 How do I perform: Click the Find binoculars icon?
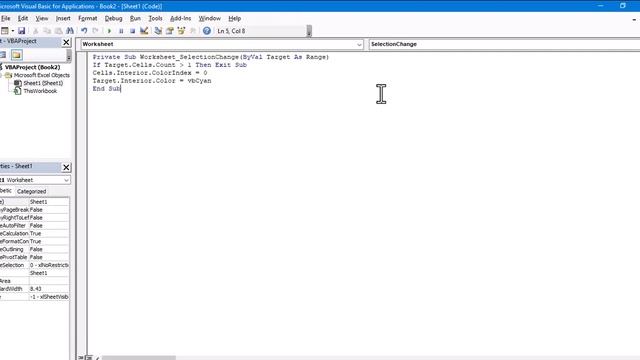pos(70,31)
